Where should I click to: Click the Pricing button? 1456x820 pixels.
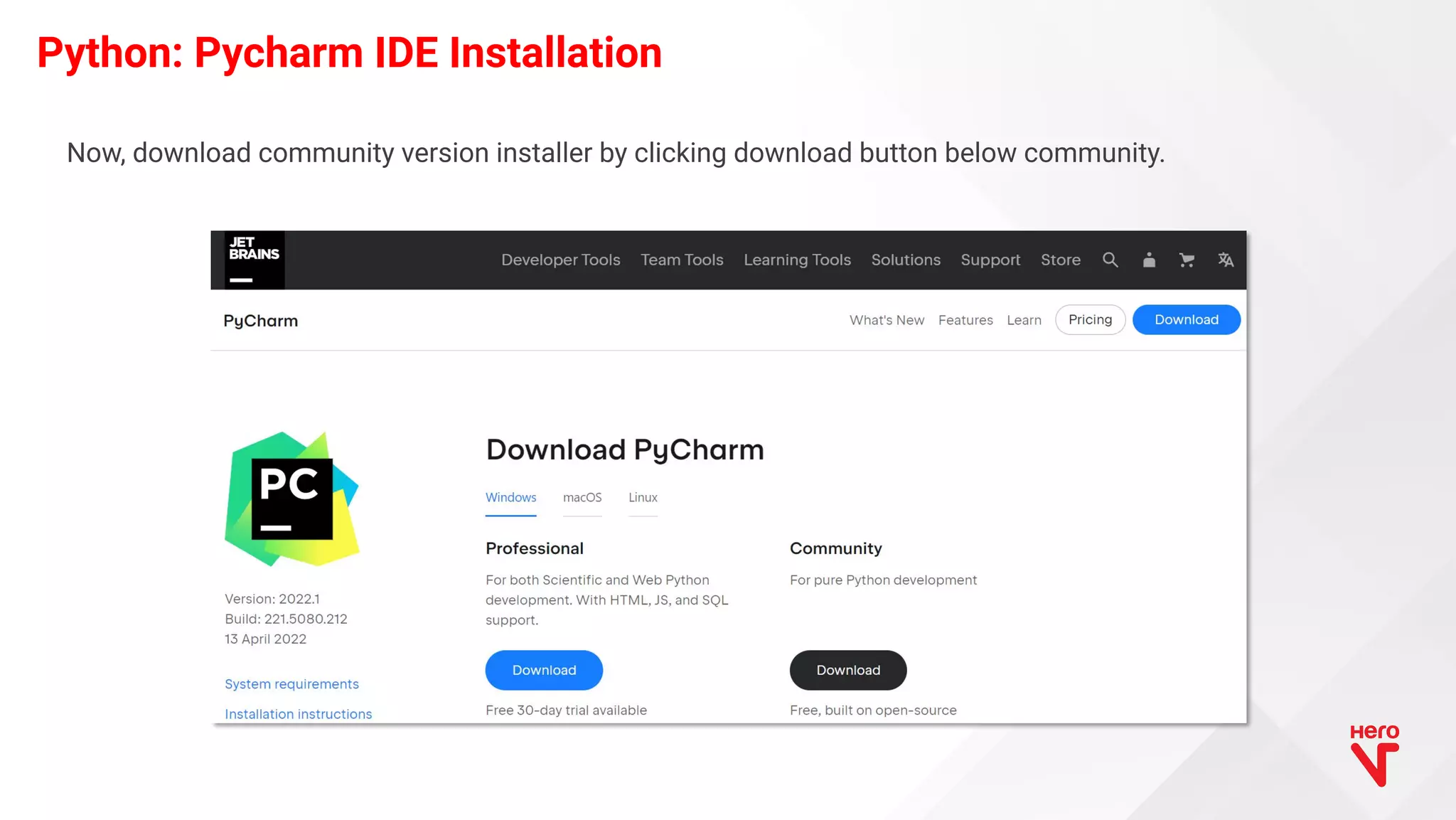(1090, 320)
